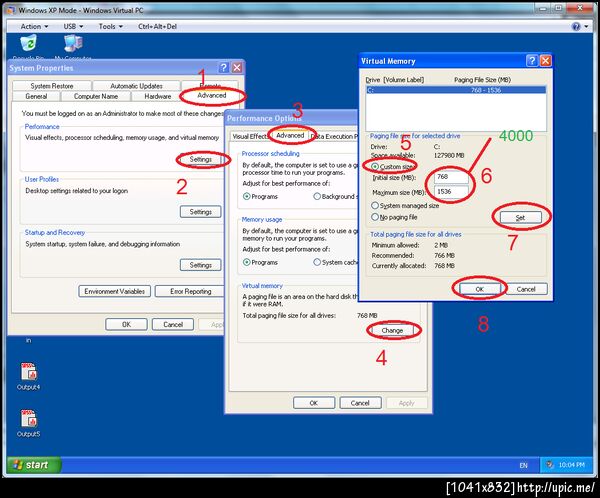Open the Action menu
Image resolution: width=600 pixels, height=498 pixels.
point(34,26)
